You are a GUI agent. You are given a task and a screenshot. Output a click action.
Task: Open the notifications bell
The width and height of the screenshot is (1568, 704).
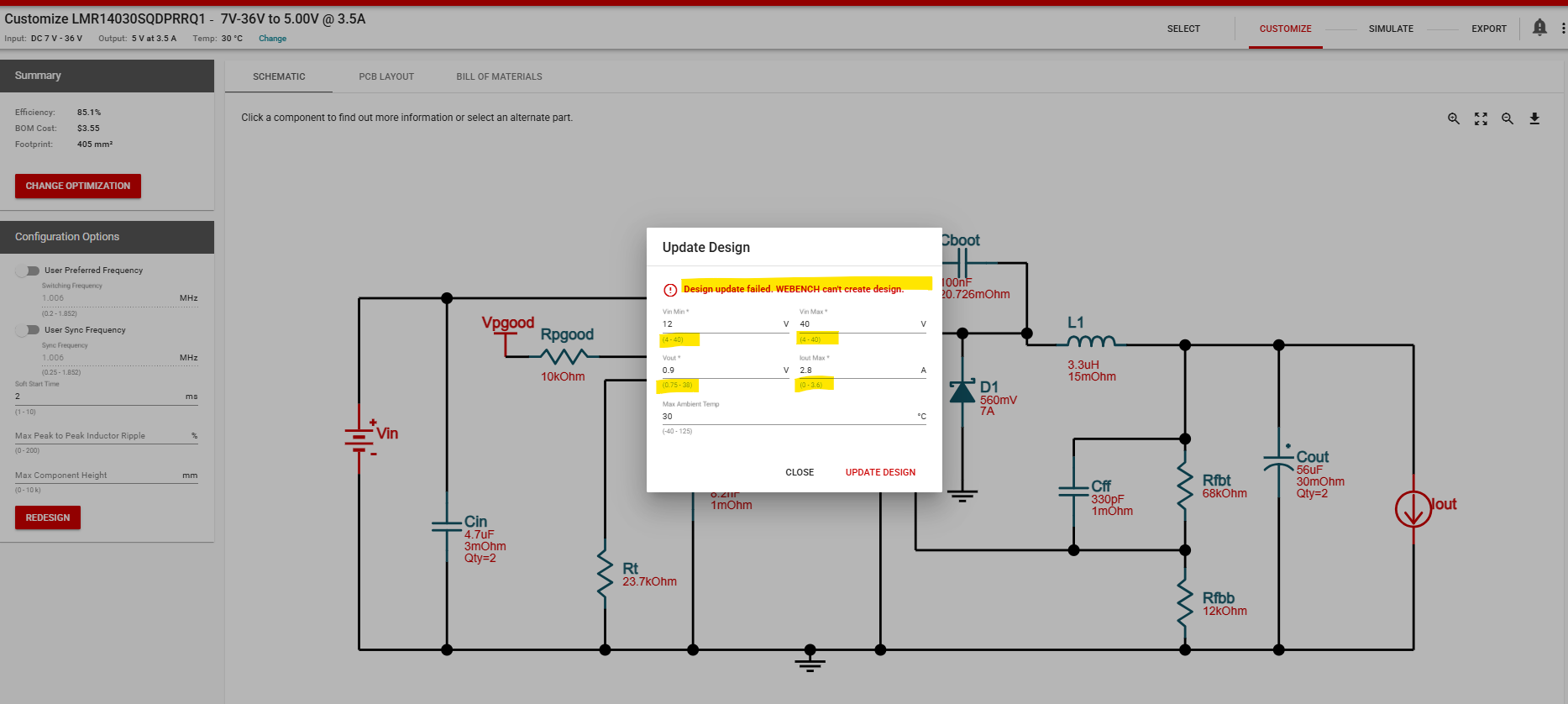(1539, 28)
